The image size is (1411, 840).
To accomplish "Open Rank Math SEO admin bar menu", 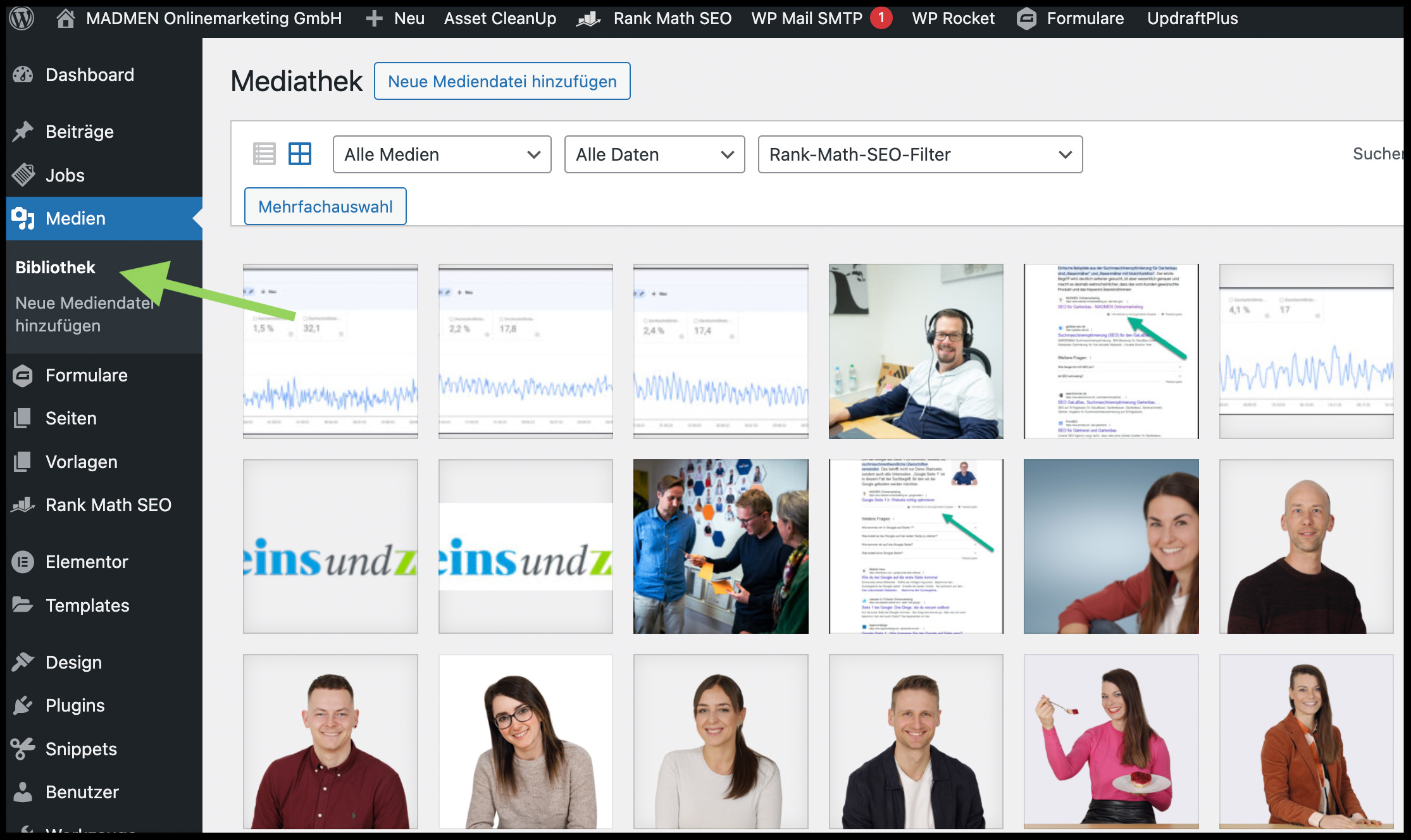I will pos(672,18).
